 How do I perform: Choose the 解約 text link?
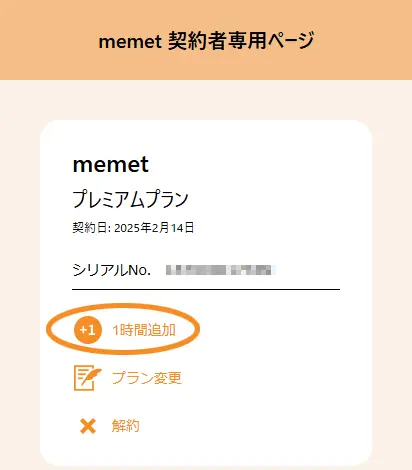tap(125, 426)
